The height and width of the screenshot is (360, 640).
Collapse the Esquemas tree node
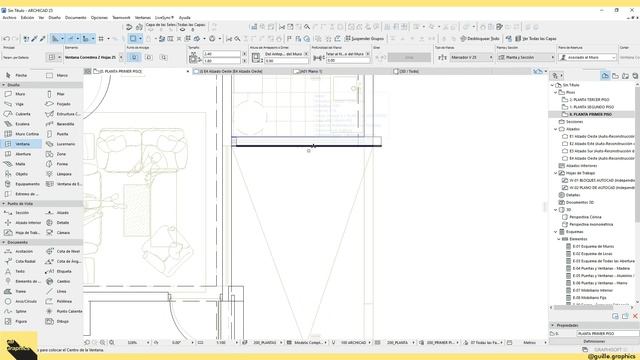click(556, 232)
